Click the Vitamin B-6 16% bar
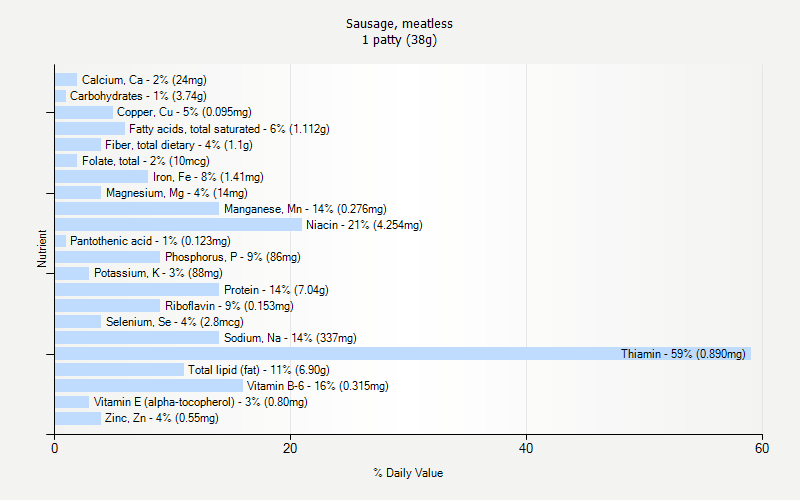The height and width of the screenshot is (500, 800). coord(149,386)
